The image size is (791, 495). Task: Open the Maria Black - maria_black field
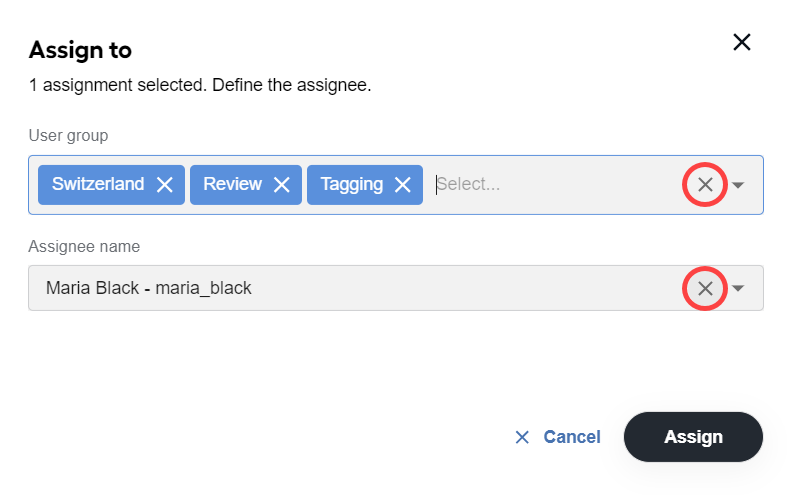click(x=396, y=288)
